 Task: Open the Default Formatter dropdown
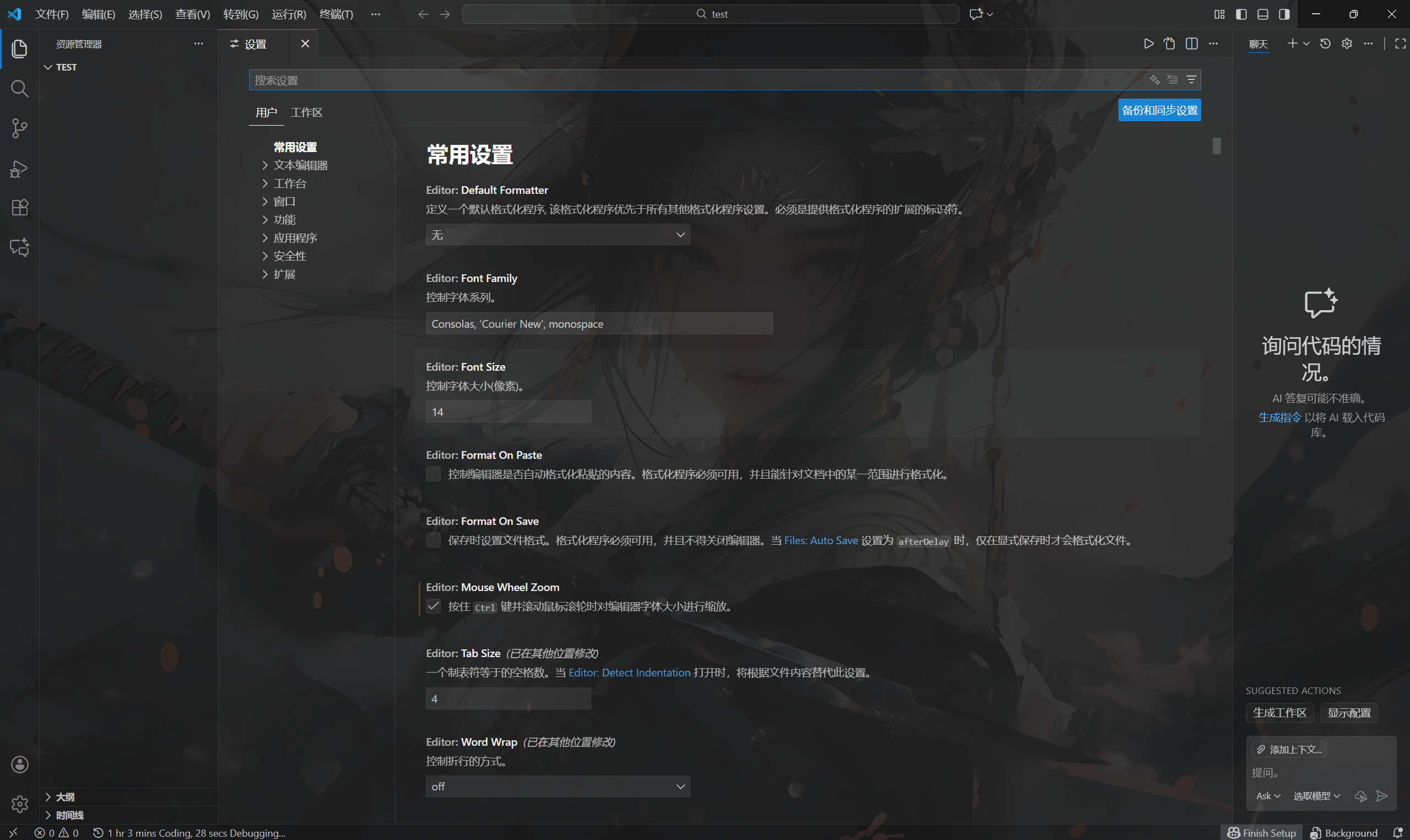click(x=557, y=234)
